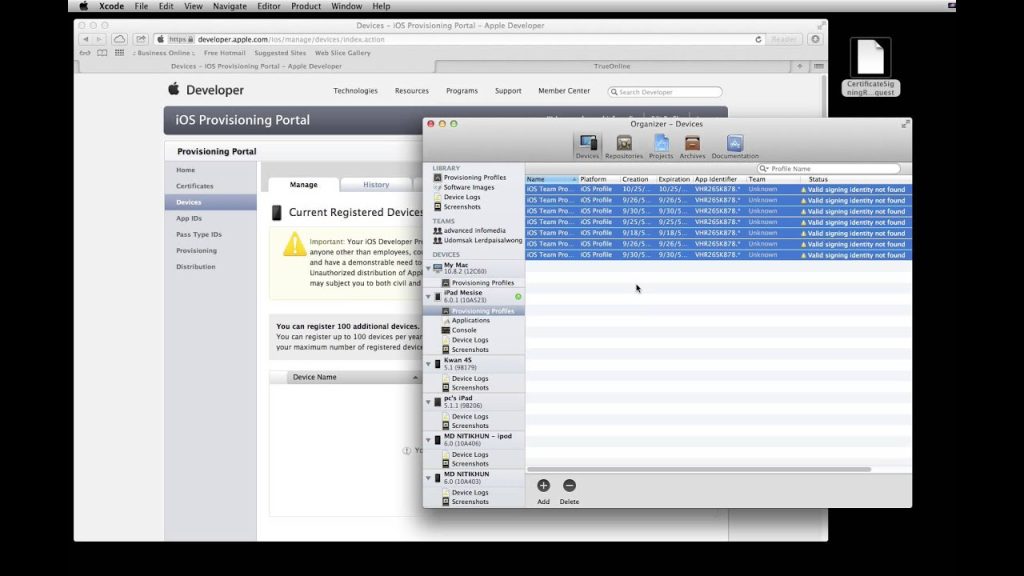Switch to the History tab in Devices page
This screenshot has width=1024, height=576.
(376, 185)
